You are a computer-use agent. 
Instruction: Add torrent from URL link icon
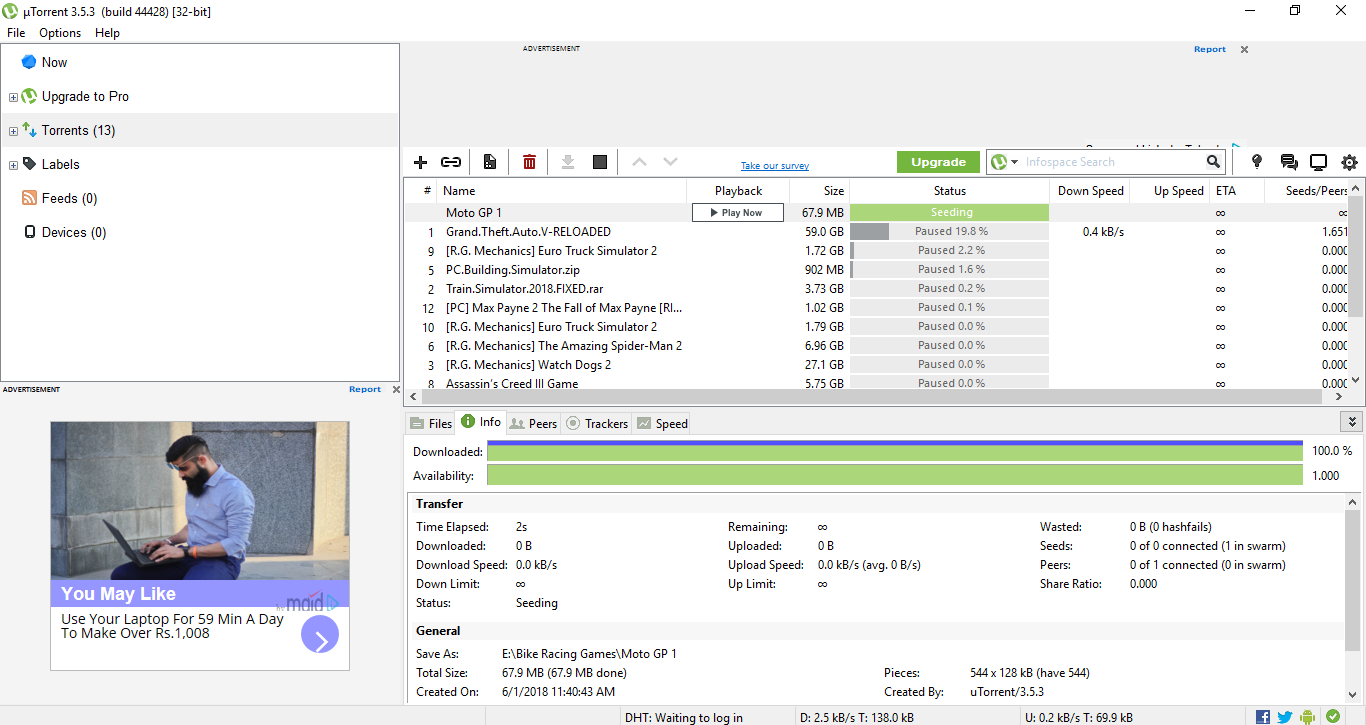coord(451,162)
